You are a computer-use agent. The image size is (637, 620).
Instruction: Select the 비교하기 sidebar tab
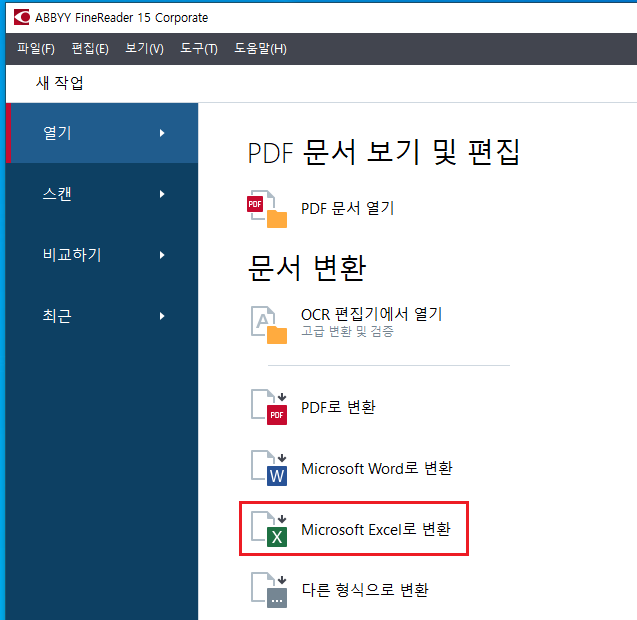[x=102, y=255]
